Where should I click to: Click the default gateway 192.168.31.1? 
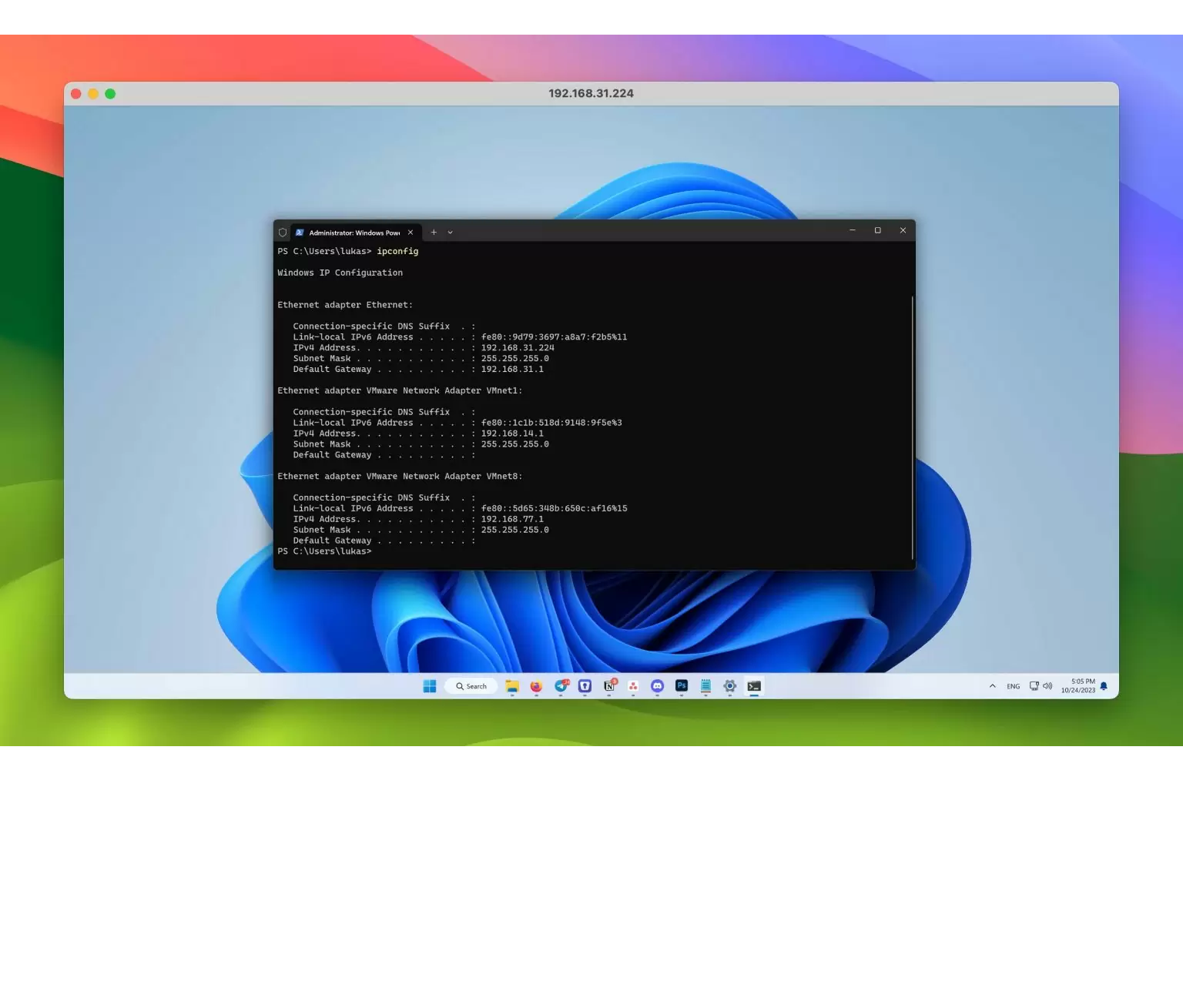(512, 370)
